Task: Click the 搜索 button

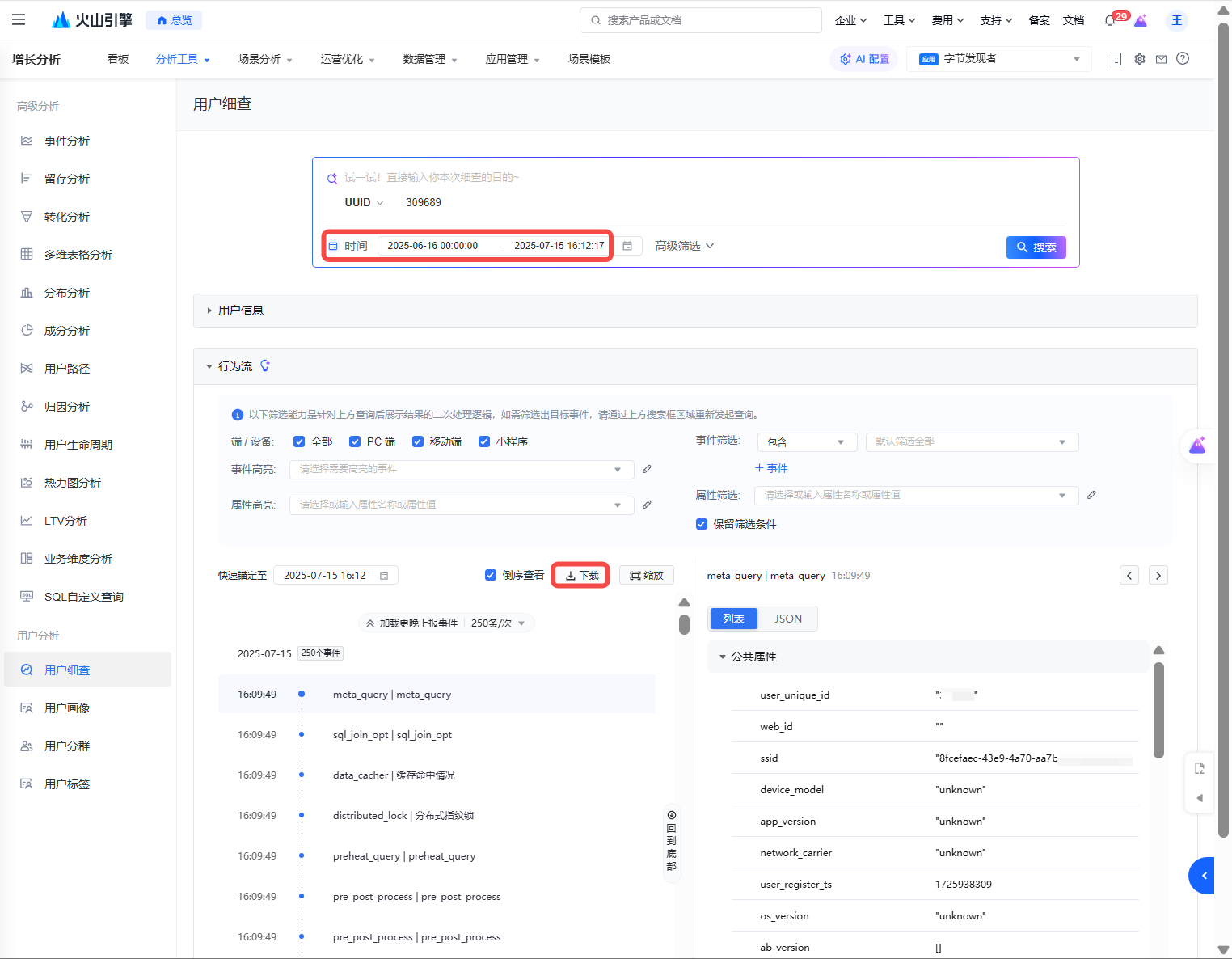Action: 1036,247
